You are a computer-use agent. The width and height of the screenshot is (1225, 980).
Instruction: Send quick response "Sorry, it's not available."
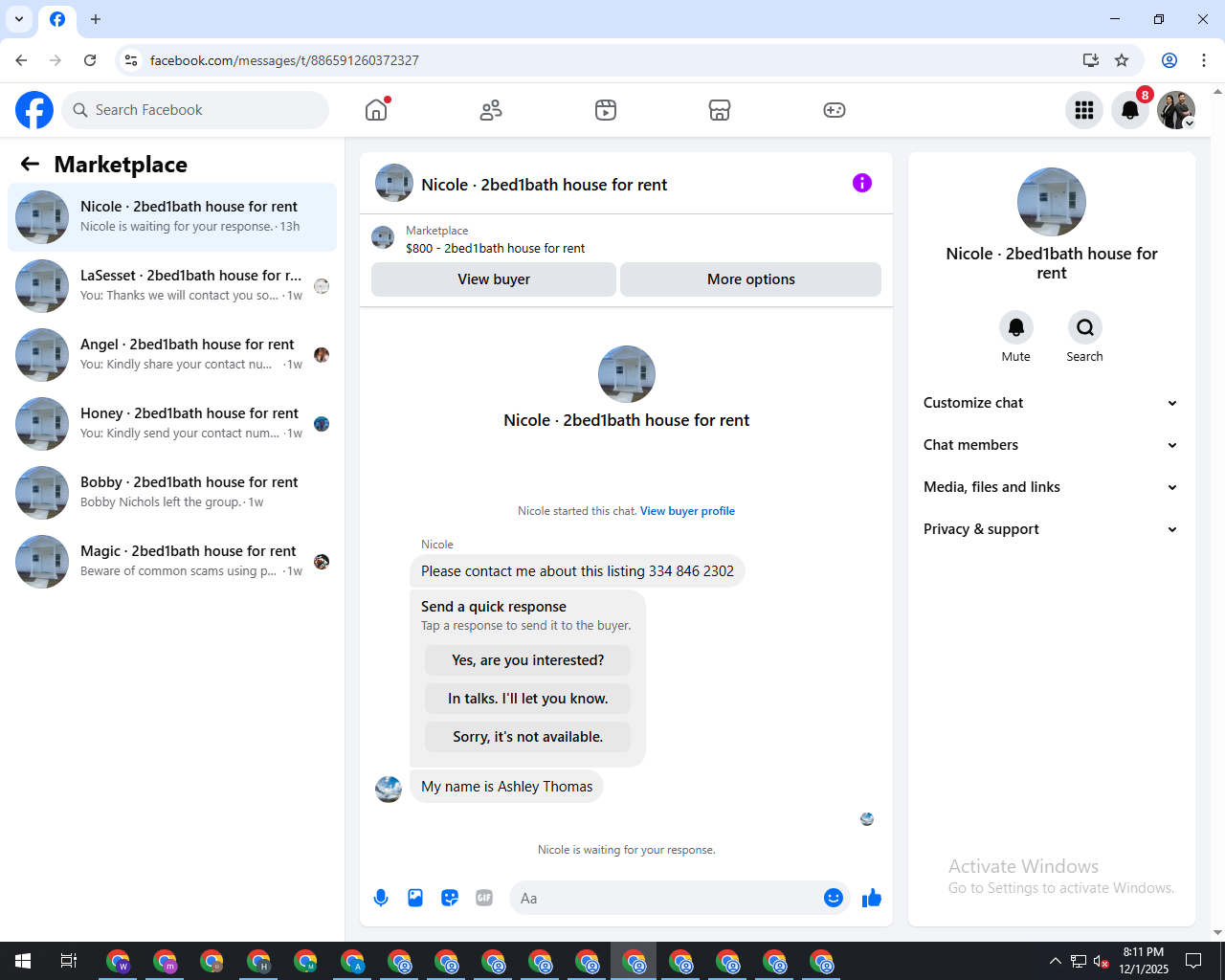pos(527,737)
